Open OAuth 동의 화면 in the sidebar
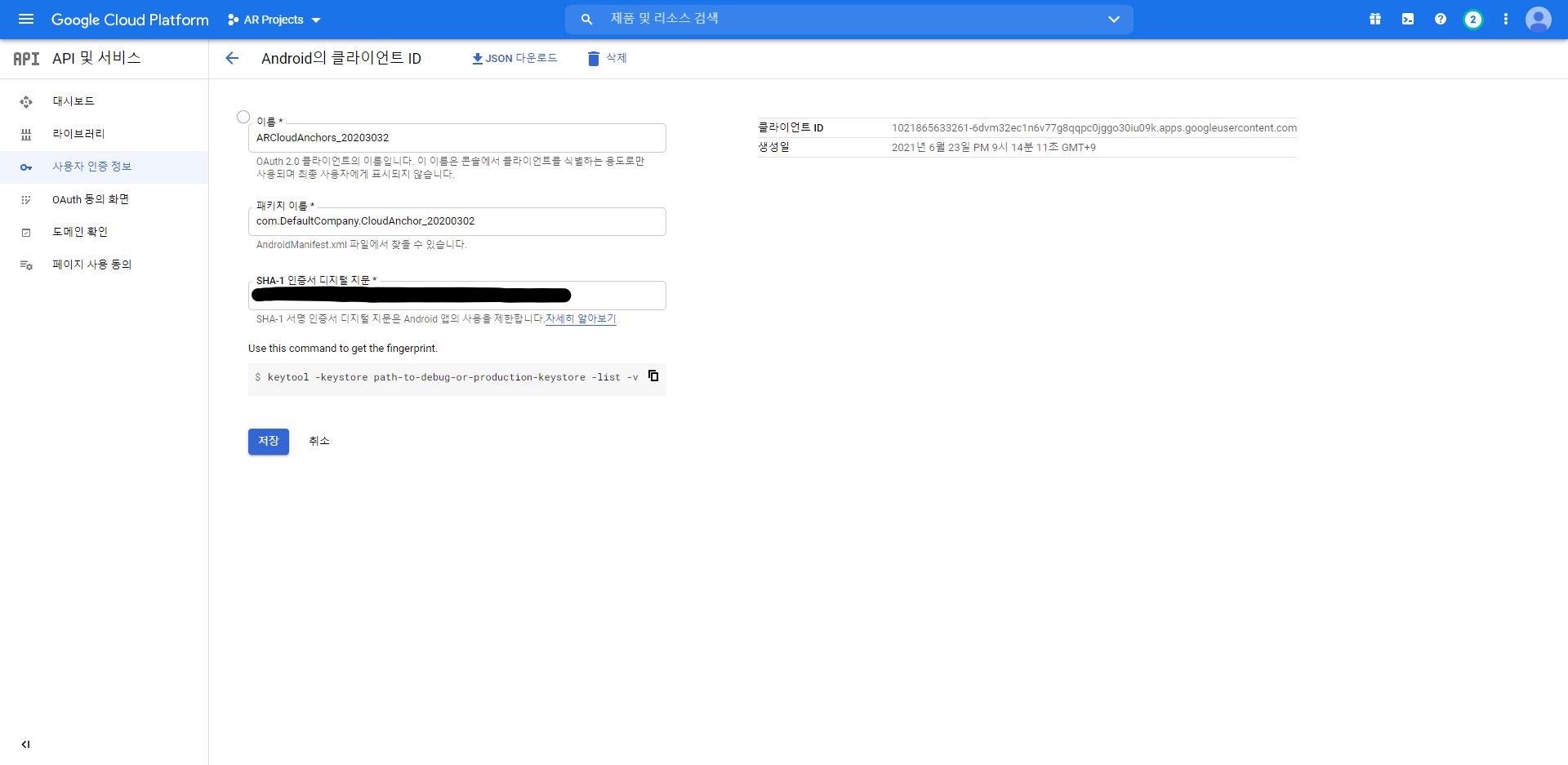 (x=104, y=199)
